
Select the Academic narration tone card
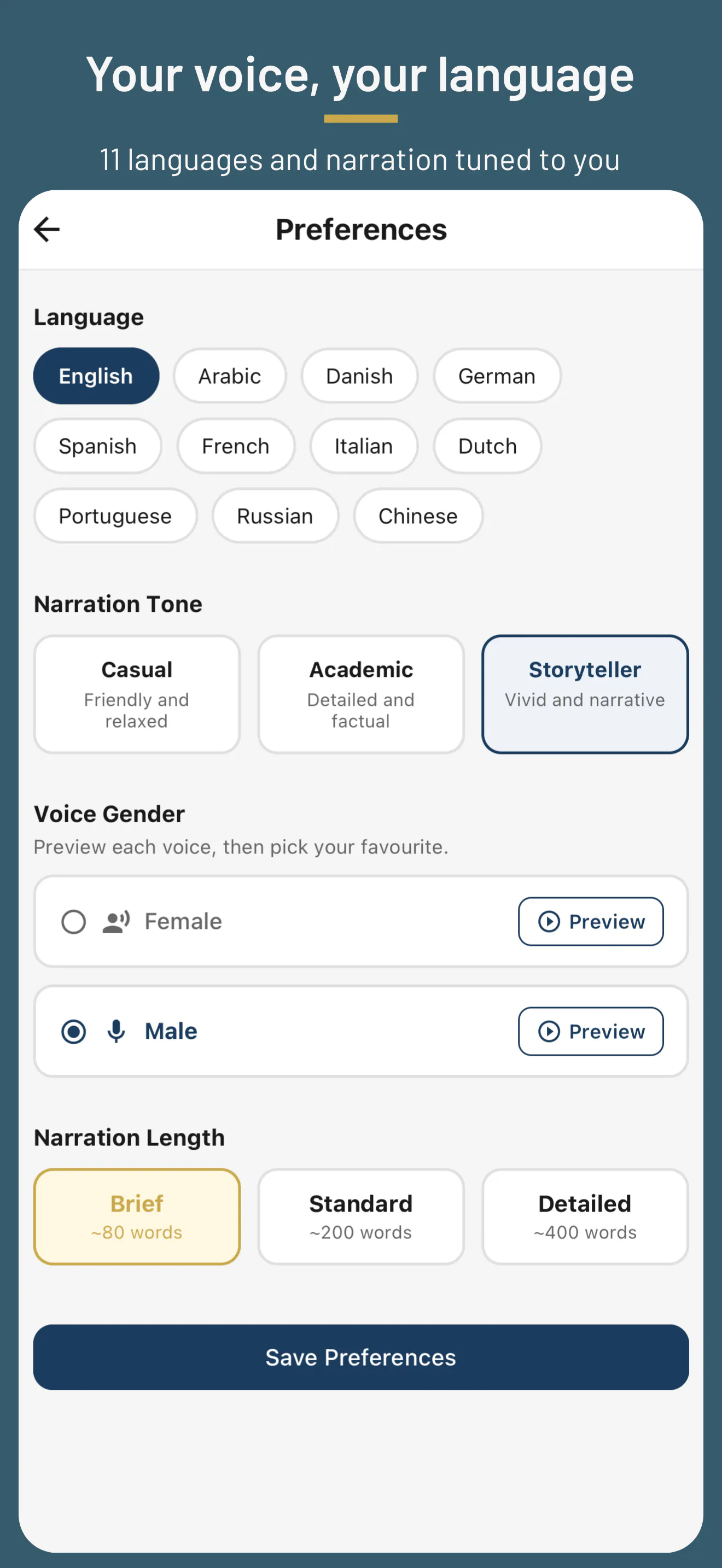click(361, 694)
